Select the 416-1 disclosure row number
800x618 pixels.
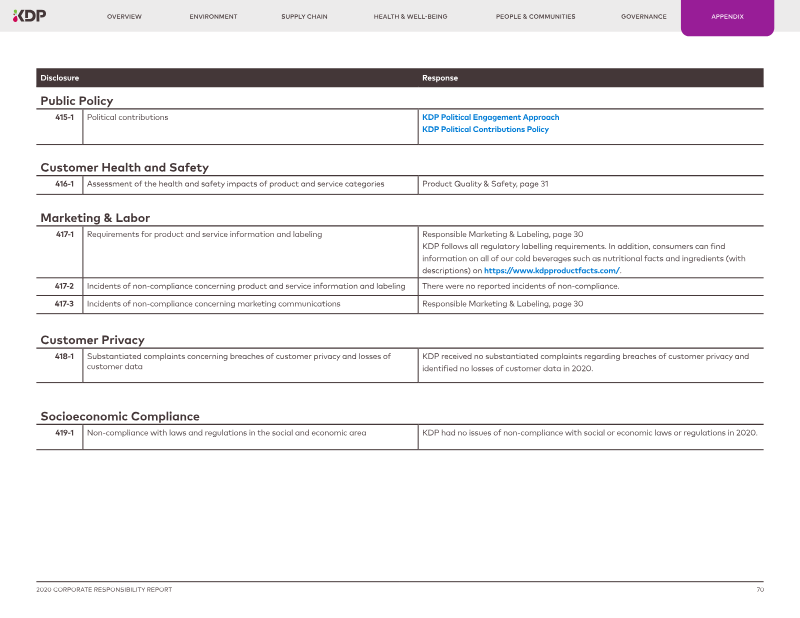coord(64,184)
